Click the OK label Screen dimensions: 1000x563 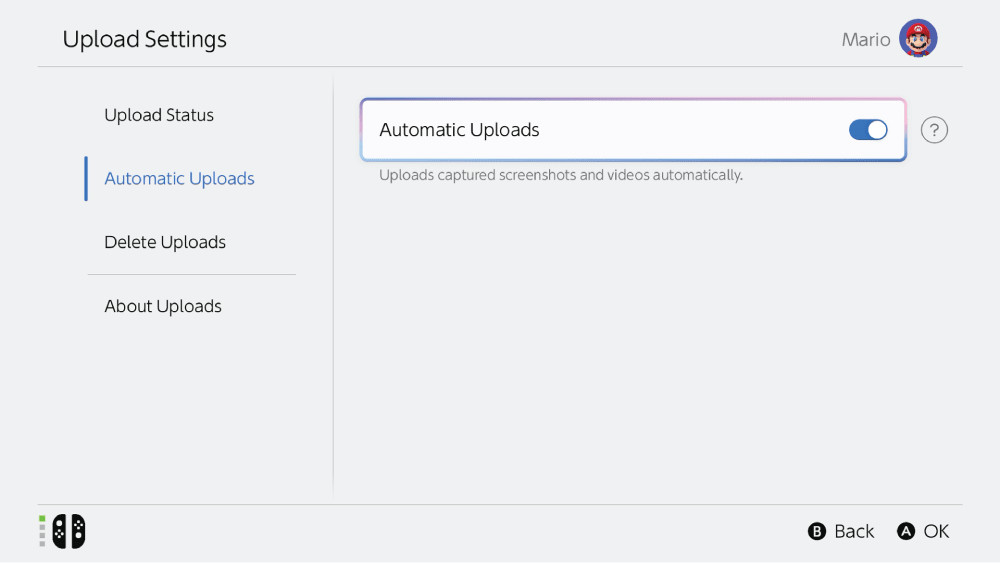(936, 531)
